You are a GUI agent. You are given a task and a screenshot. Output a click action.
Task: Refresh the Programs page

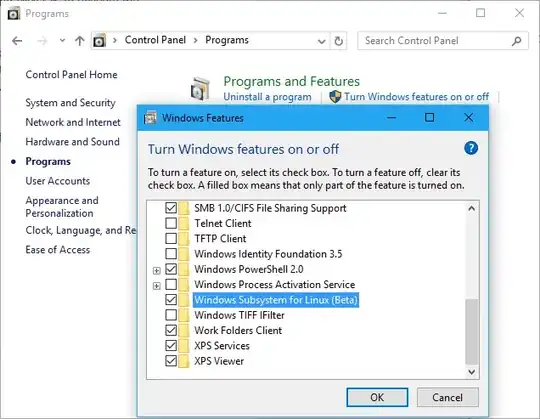[x=339, y=41]
